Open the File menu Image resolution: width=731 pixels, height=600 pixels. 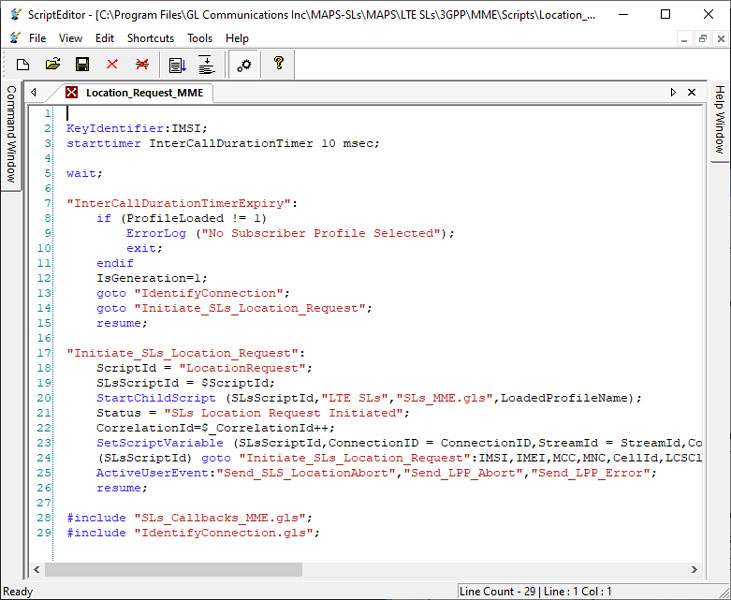coord(37,38)
